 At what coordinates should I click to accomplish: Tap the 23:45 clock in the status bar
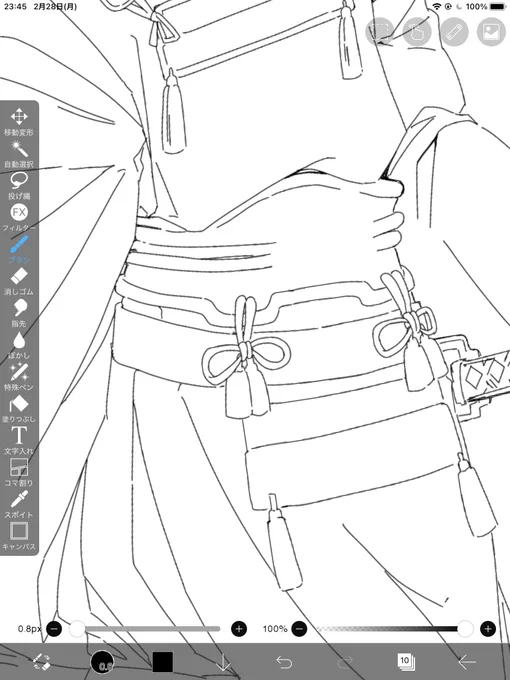[15, 7]
